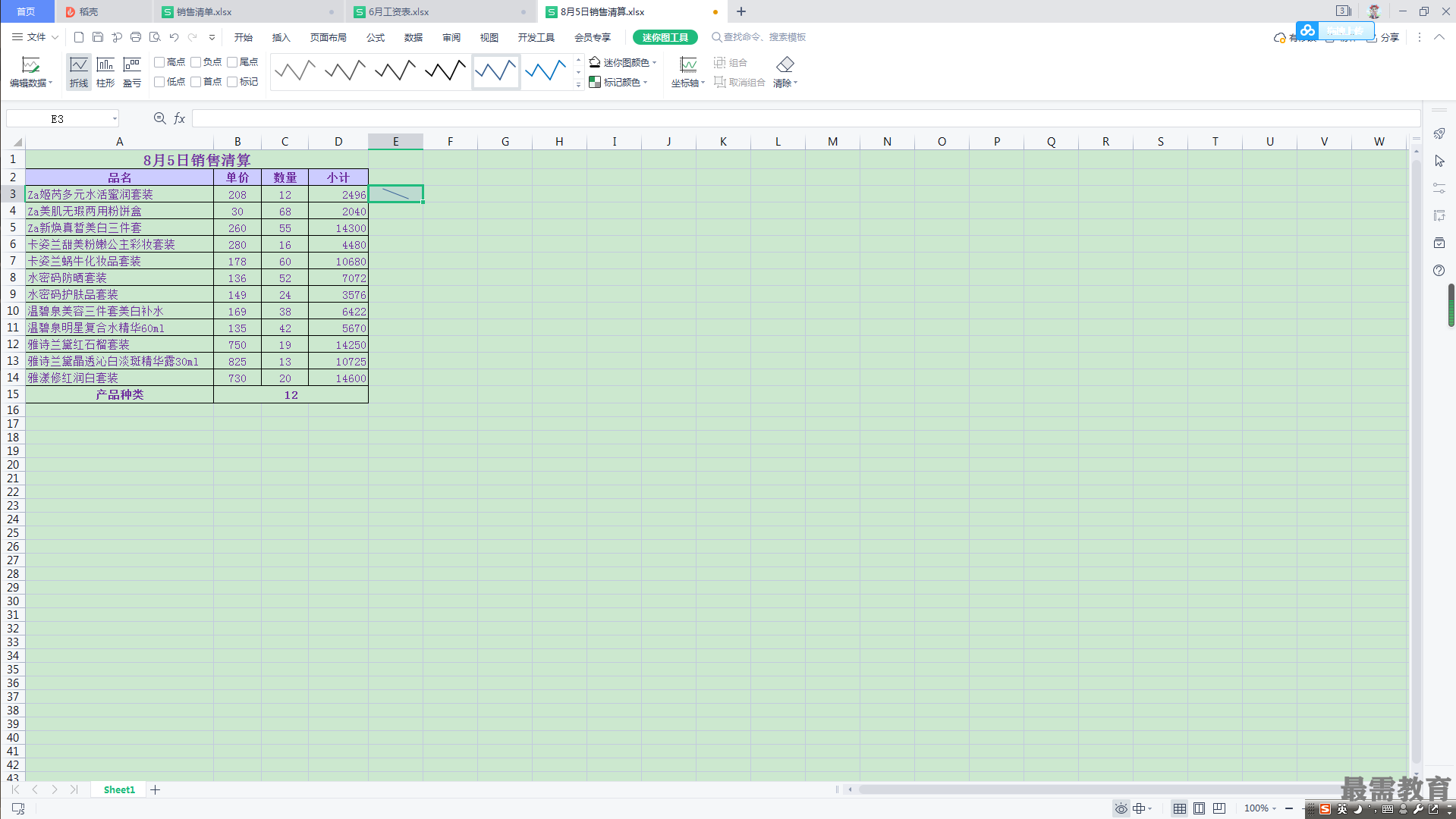The width and height of the screenshot is (1456, 819).
Task: Open the Marker Color (标记颜色) dropdown
Action: (x=618, y=82)
